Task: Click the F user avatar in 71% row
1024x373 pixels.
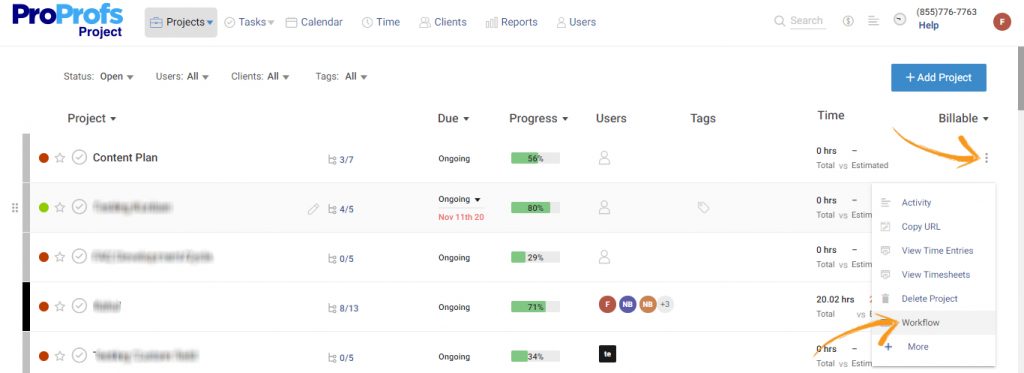Action: 607,304
